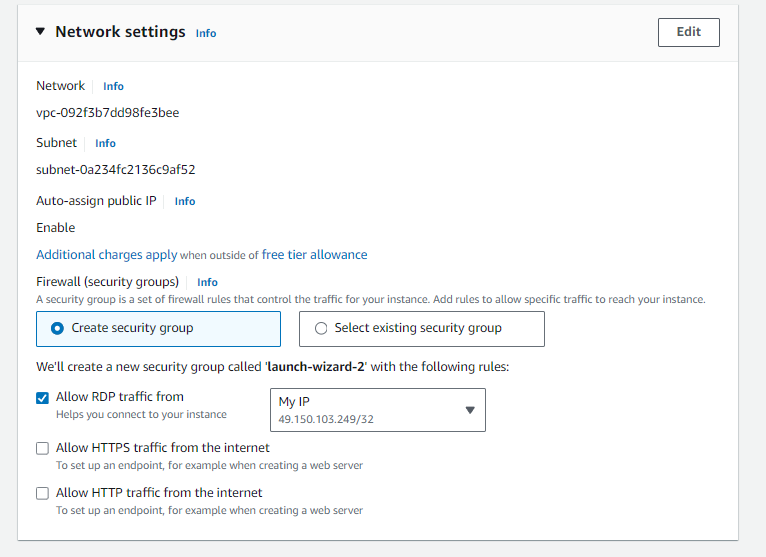Open the Info link next to Subnet
The width and height of the screenshot is (766, 557).
105,144
